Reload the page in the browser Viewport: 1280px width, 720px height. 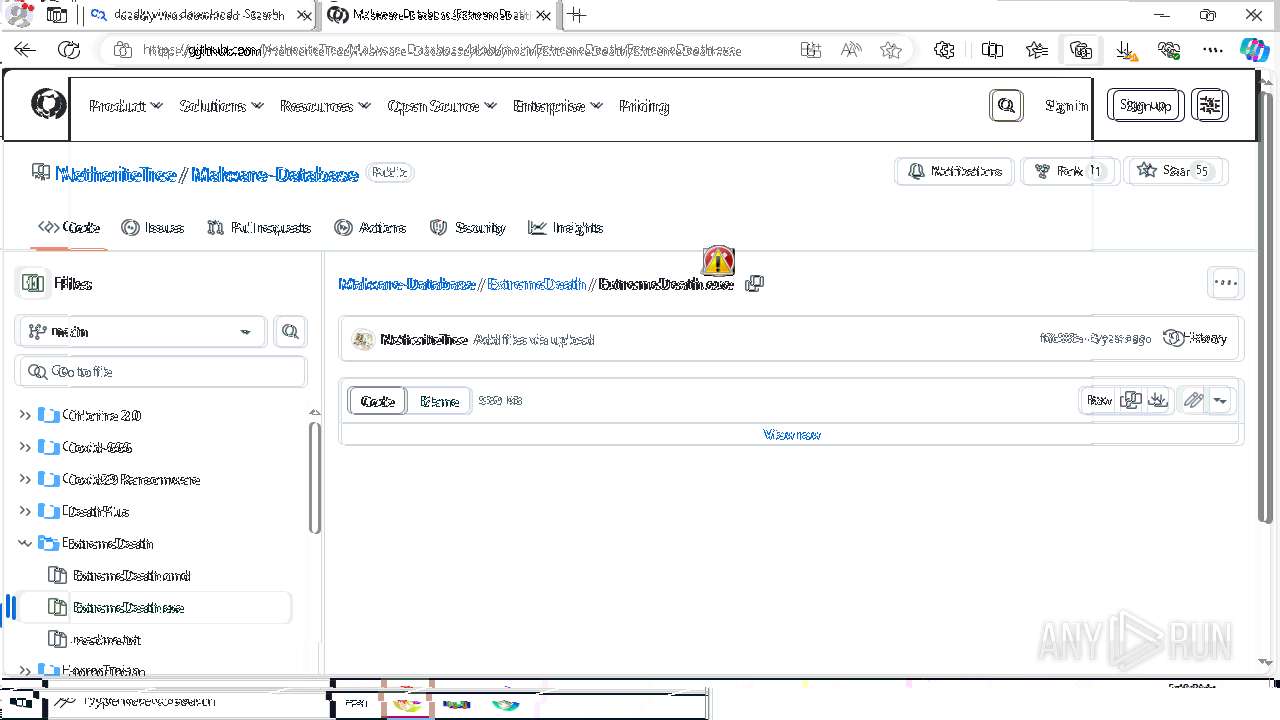[x=69, y=49]
